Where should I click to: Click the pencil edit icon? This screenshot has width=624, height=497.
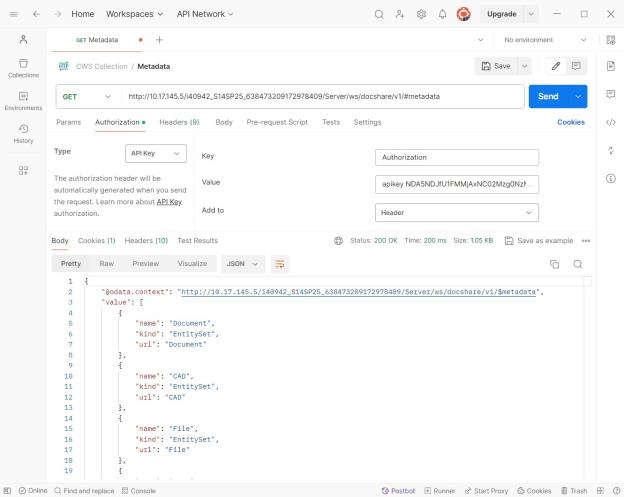[x=556, y=66]
